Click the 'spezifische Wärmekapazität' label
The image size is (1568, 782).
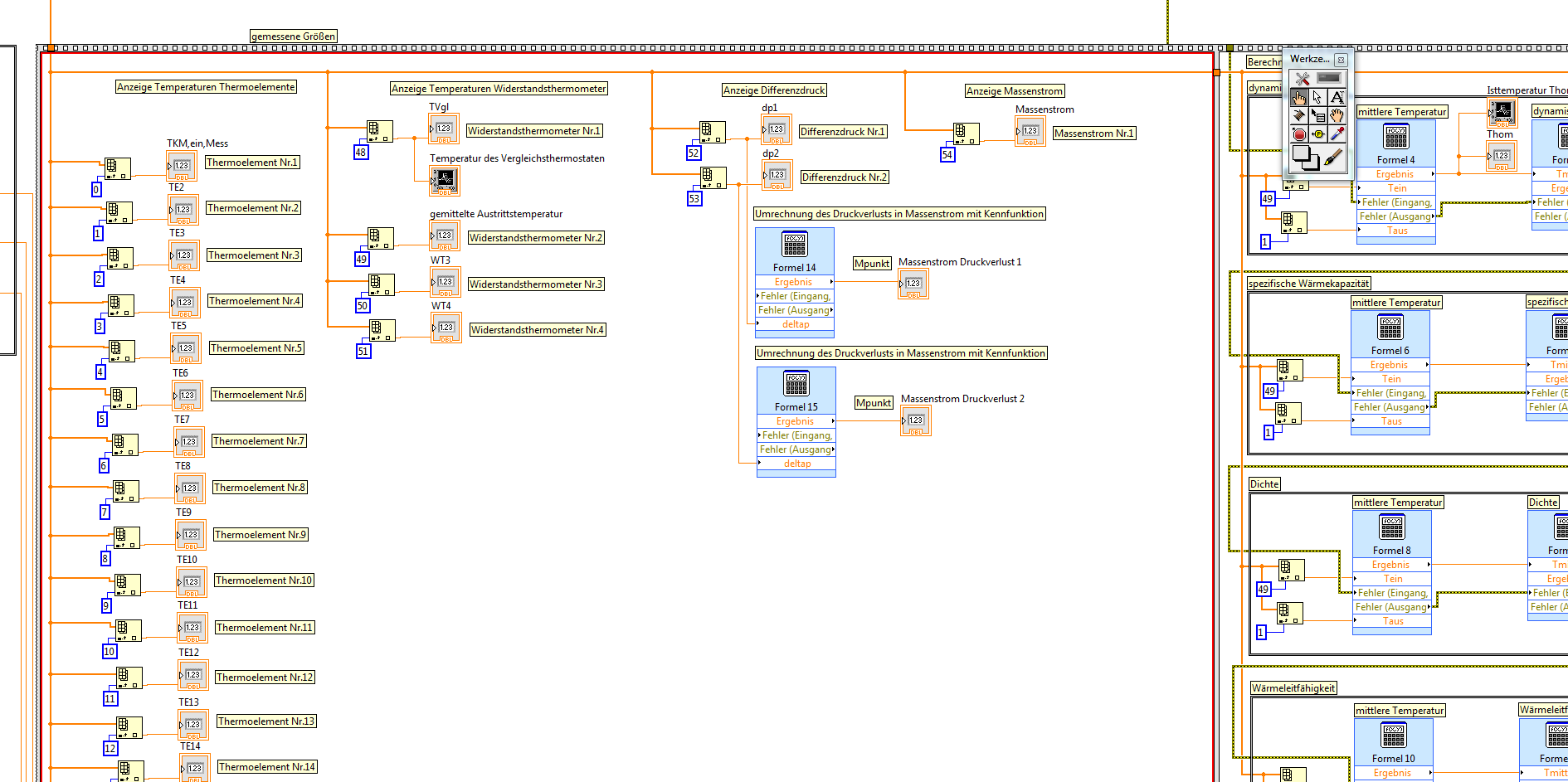click(1309, 284)
